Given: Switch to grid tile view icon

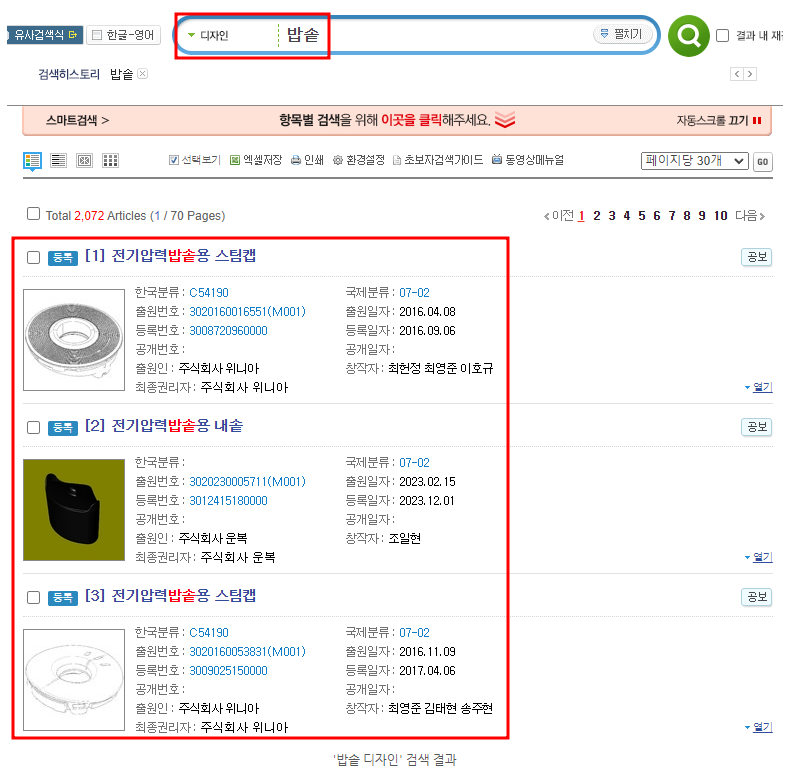Looking at the screenshot, I should point(110,161).
